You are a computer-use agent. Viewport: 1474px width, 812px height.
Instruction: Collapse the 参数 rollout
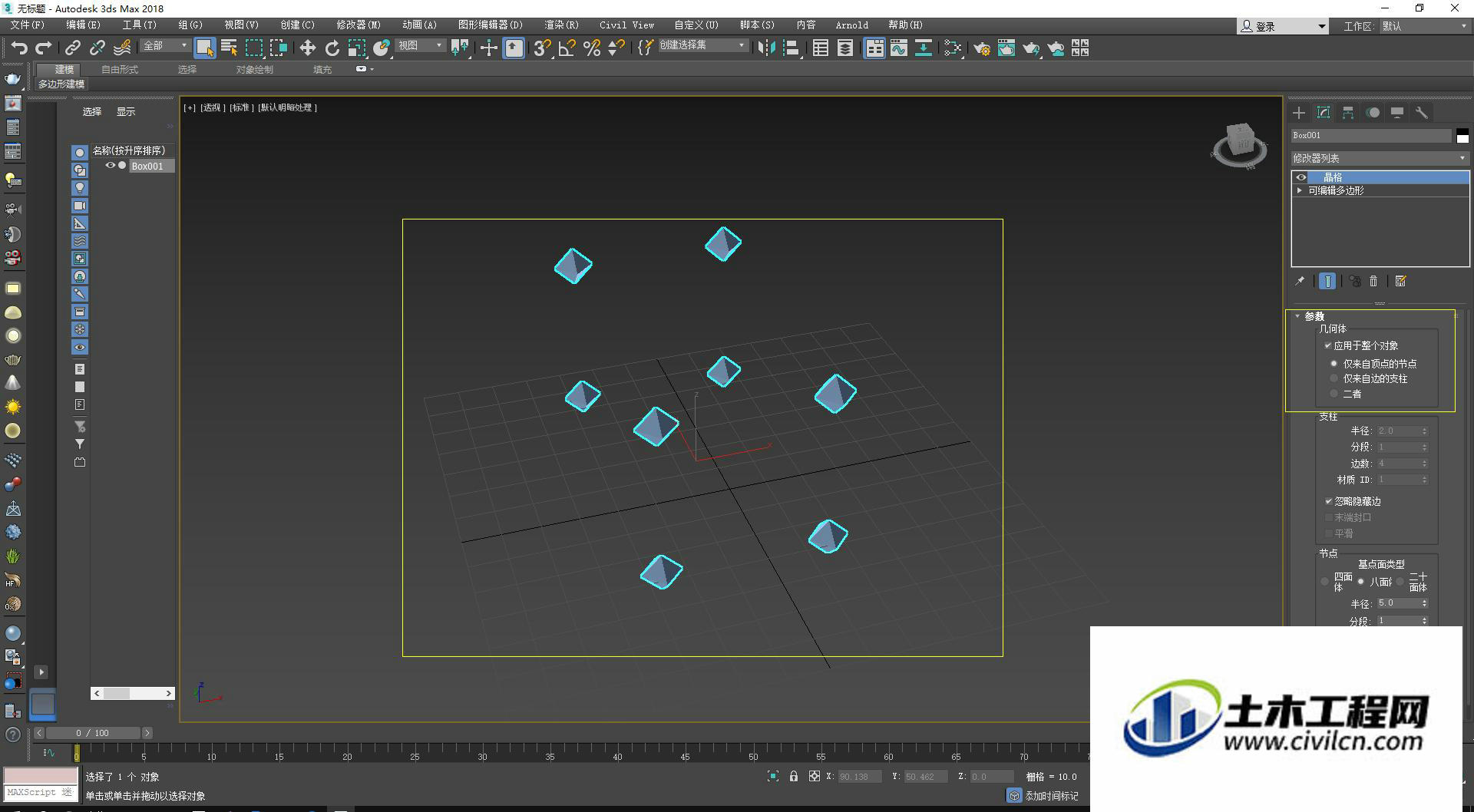pos(1297,316)
